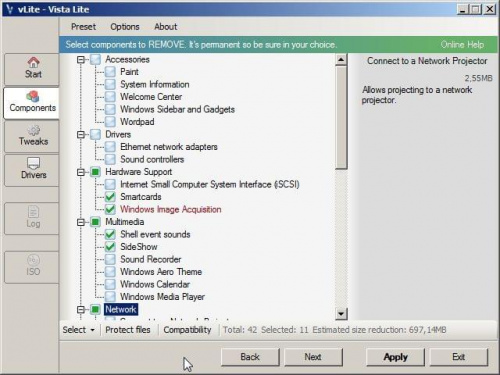
Task: Collapse the Drivers tree node
Action: (81, 135)
